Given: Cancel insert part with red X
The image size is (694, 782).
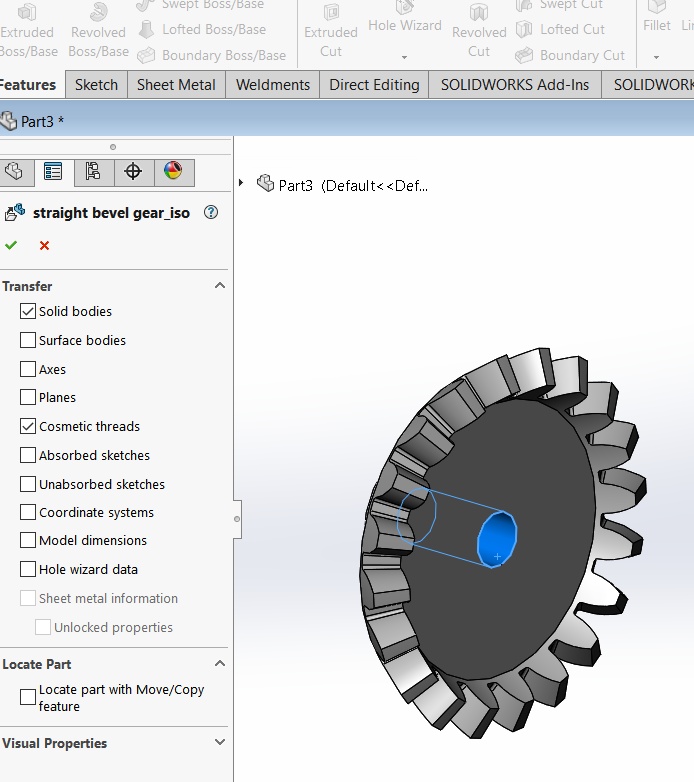Looking at the screenshot, I should tap(44, 245).
